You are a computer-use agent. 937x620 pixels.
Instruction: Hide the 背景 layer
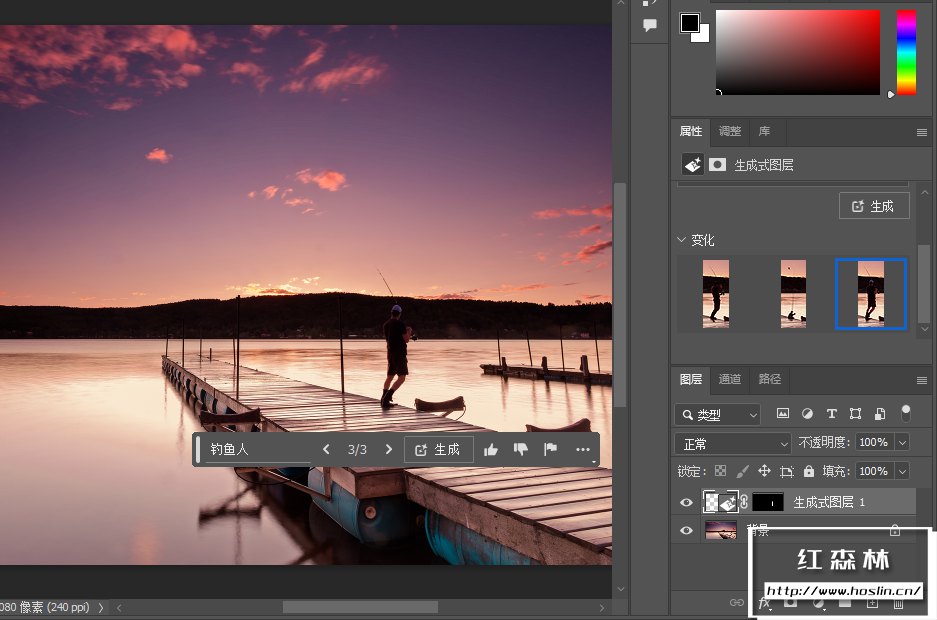(686, 531)
